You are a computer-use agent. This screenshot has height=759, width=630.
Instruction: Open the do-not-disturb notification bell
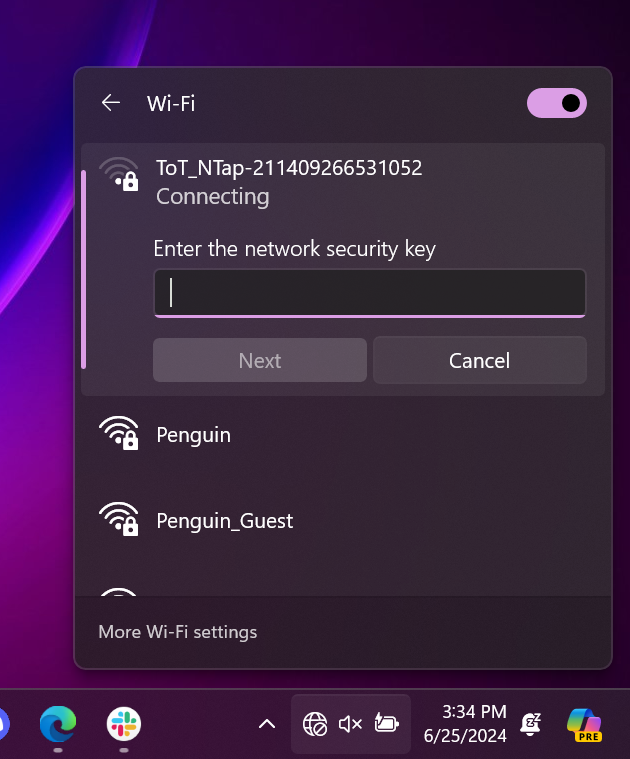pos(530,724)
